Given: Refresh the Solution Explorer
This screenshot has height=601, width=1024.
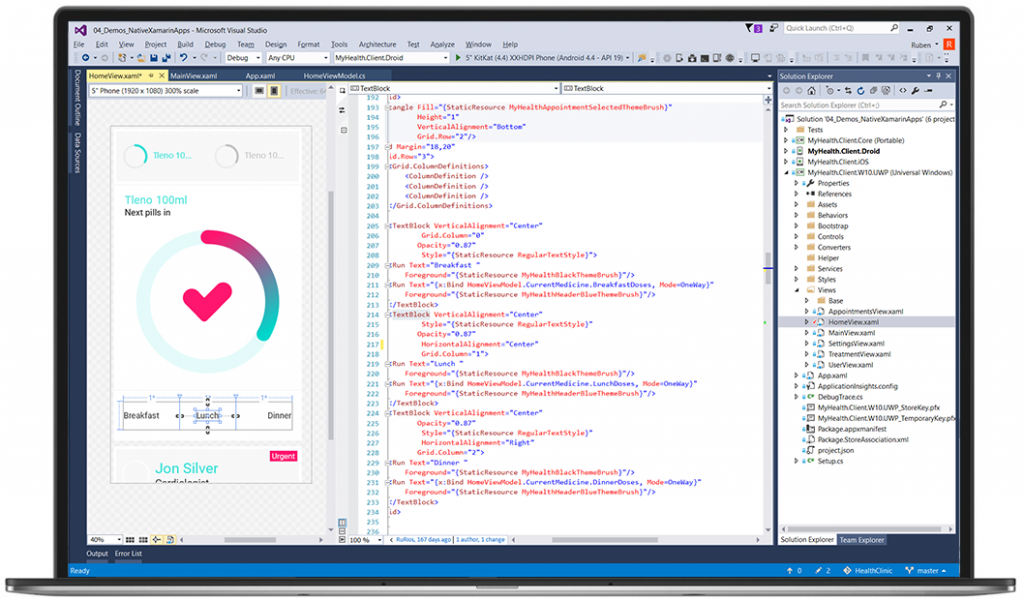Looking at the screenshot, I should (861, 90).
